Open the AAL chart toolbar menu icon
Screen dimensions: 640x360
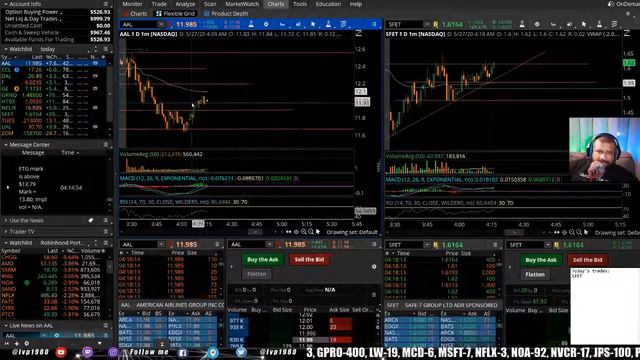[374, 24]
